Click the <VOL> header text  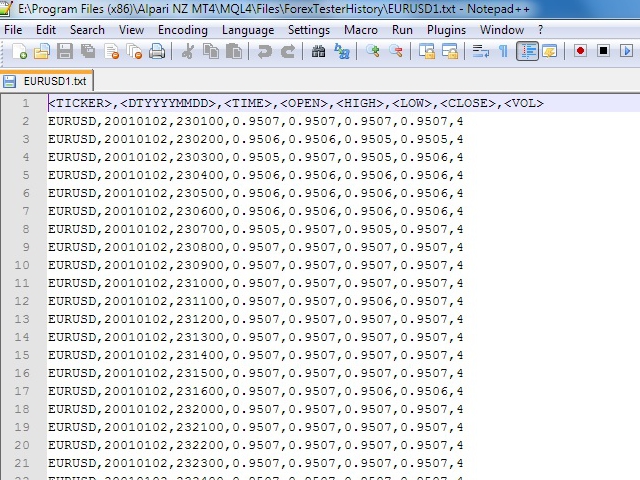pos(524,103)
